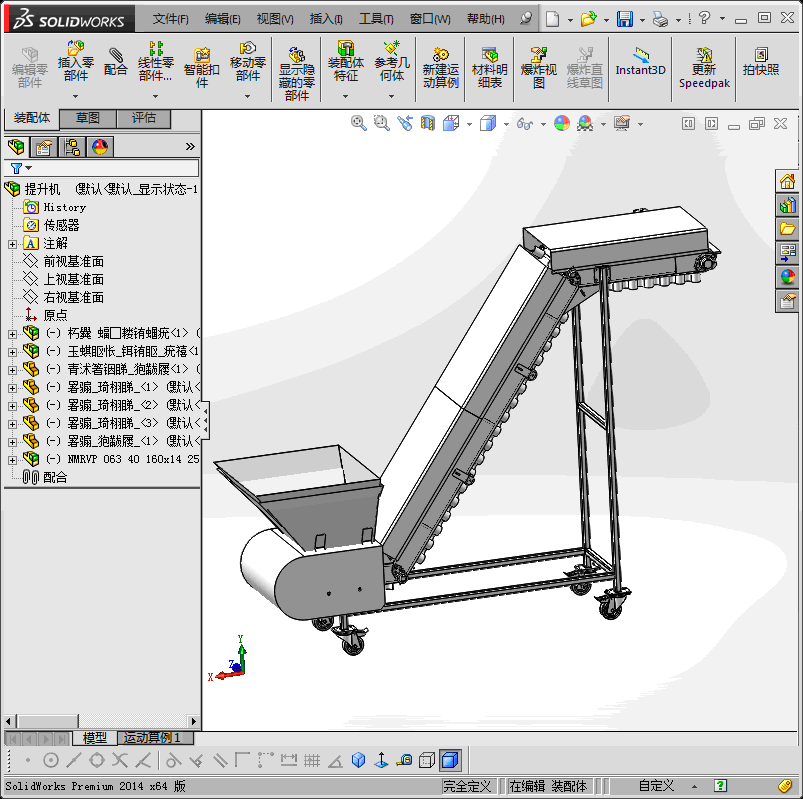Open SolidWorks Resources home icon in task pane
The height and width of the screenshot is (799, 803).
click(787, 181)
